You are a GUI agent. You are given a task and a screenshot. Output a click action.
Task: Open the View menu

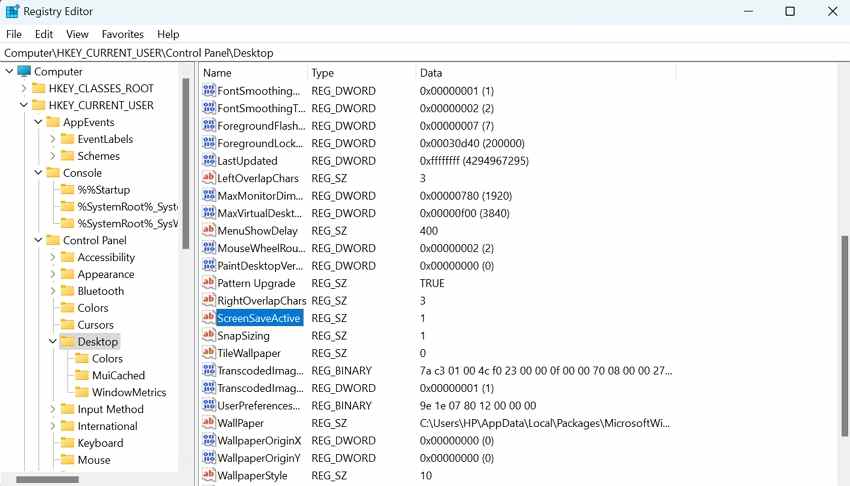tap(78, 34)
